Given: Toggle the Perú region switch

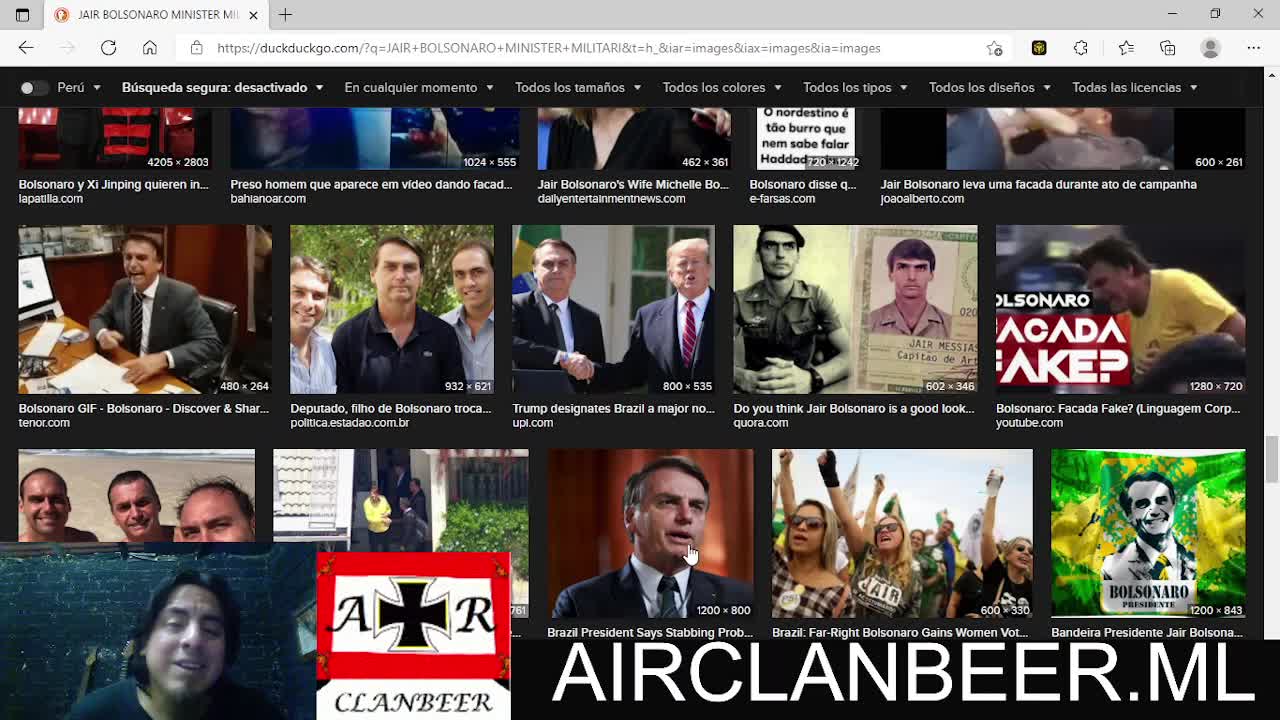Looking at the screenshot, I should point(34,88).
